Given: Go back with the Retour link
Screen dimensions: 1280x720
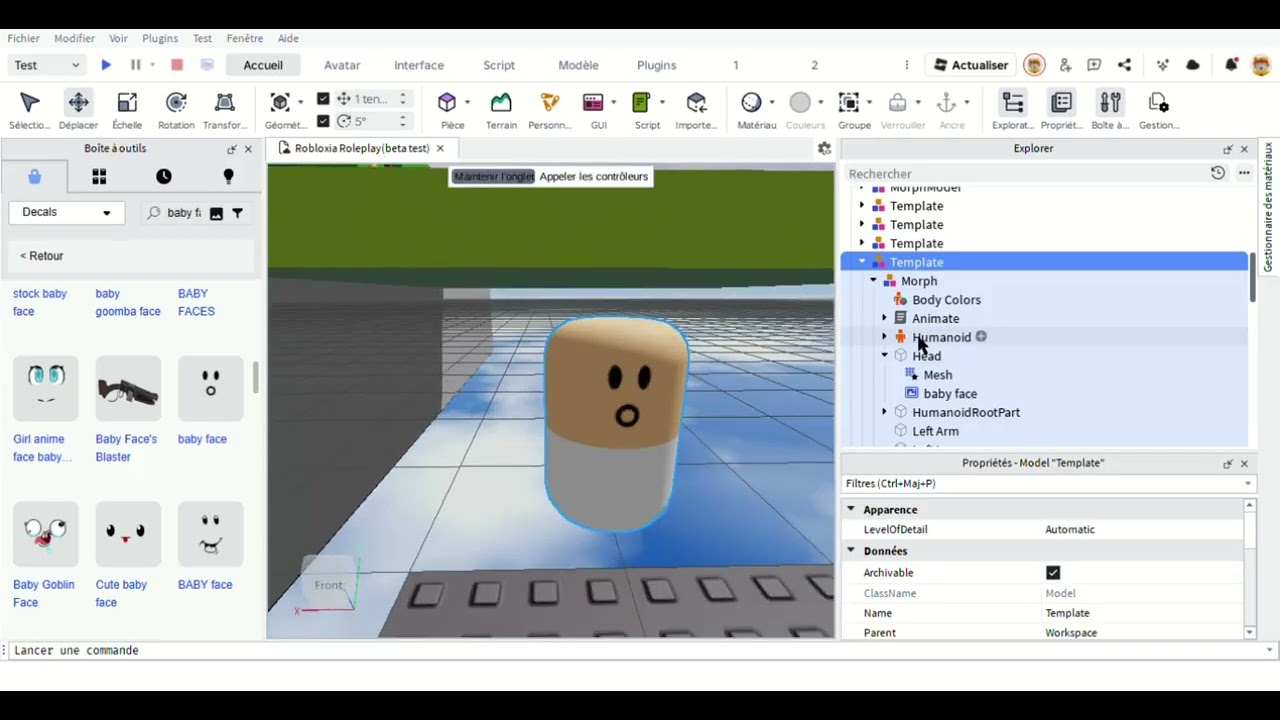Looking at the screenshot, I should tap(42, 256).
